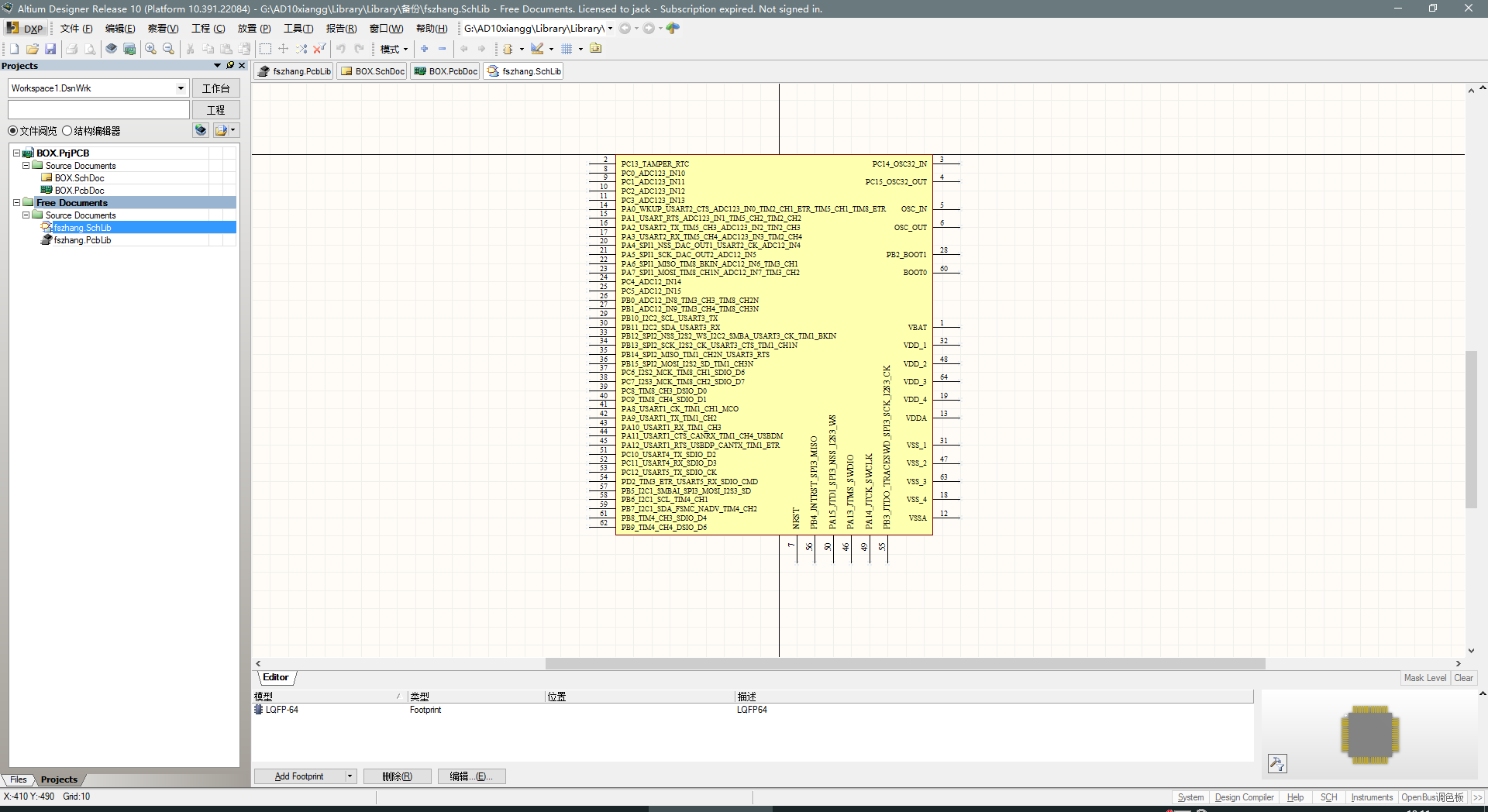
Task: Collapse Source Documents under BOX.PrjPCB
Action: (x=26, y=166)
